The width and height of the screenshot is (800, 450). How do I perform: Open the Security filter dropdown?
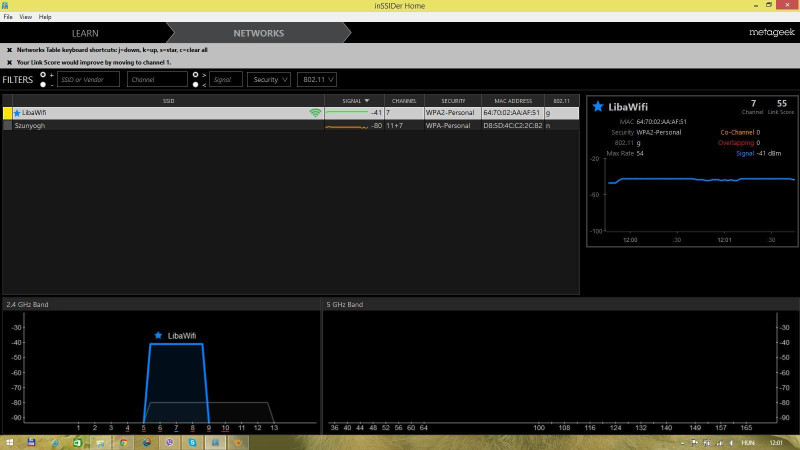[x=269, y=80]
